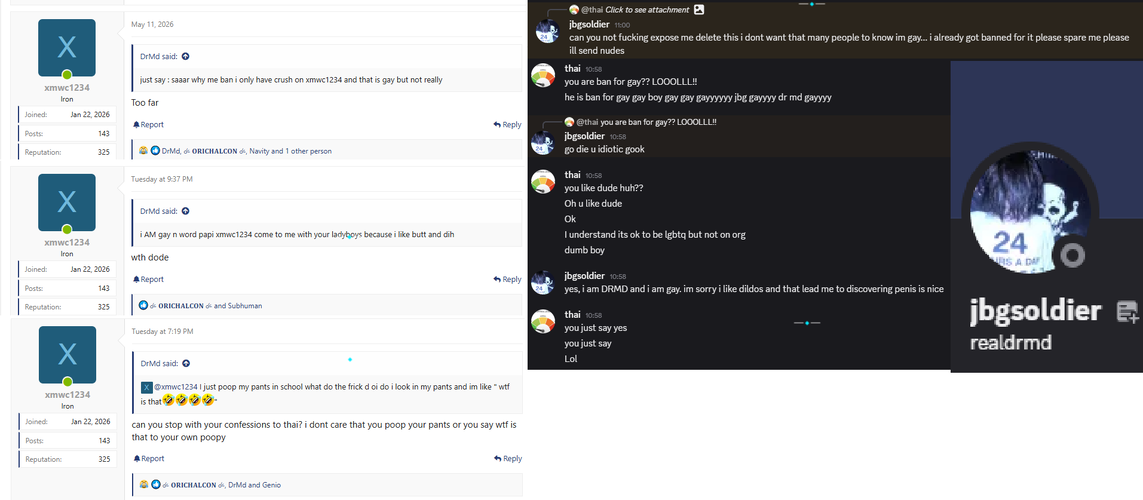Viewport: 1143px width, 500px height.
Task: Click the note icon beside jbgsoldier's profile name
Action: pos(1127,313)
